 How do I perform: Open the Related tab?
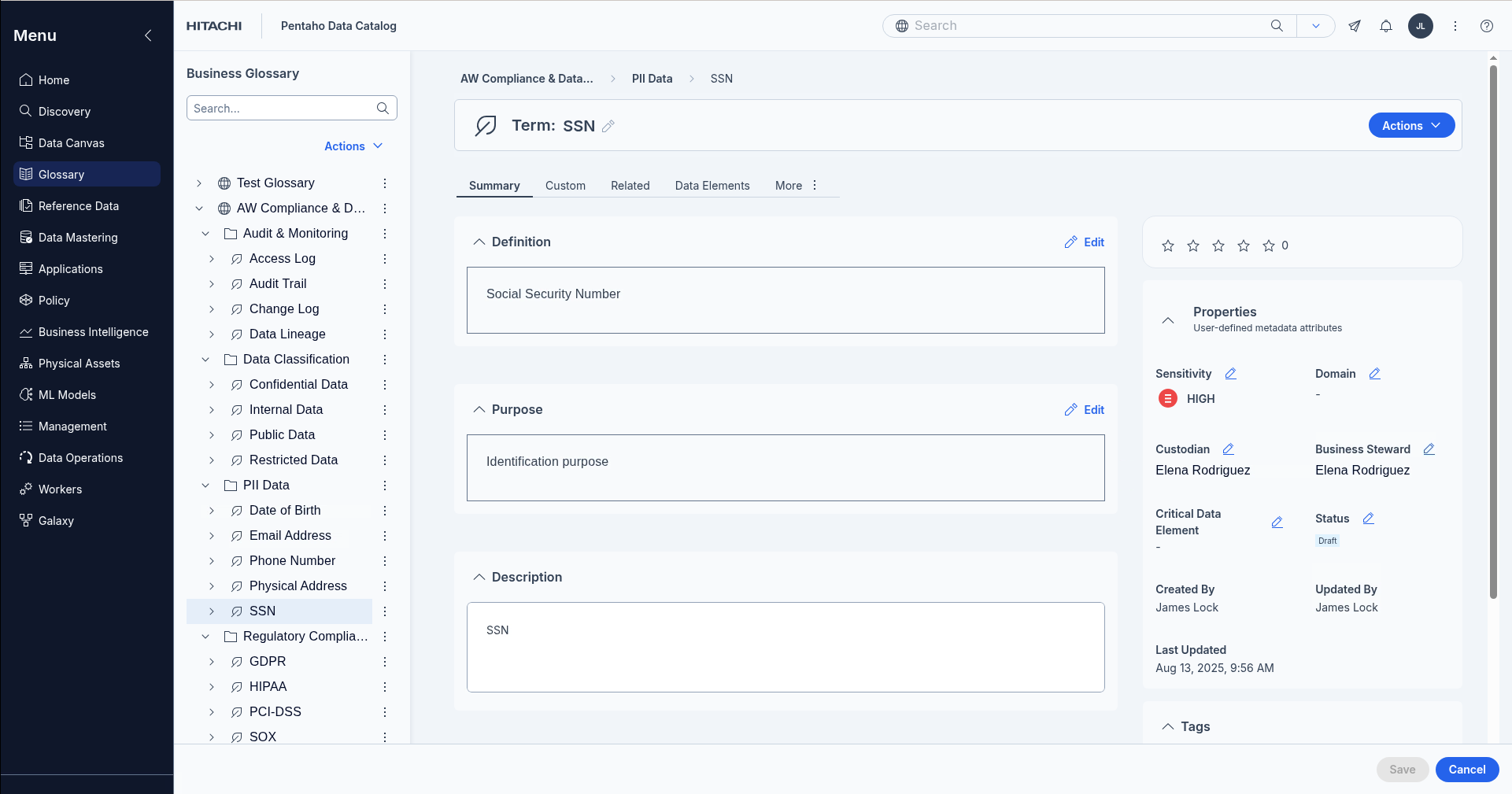(x=630, y=186)
